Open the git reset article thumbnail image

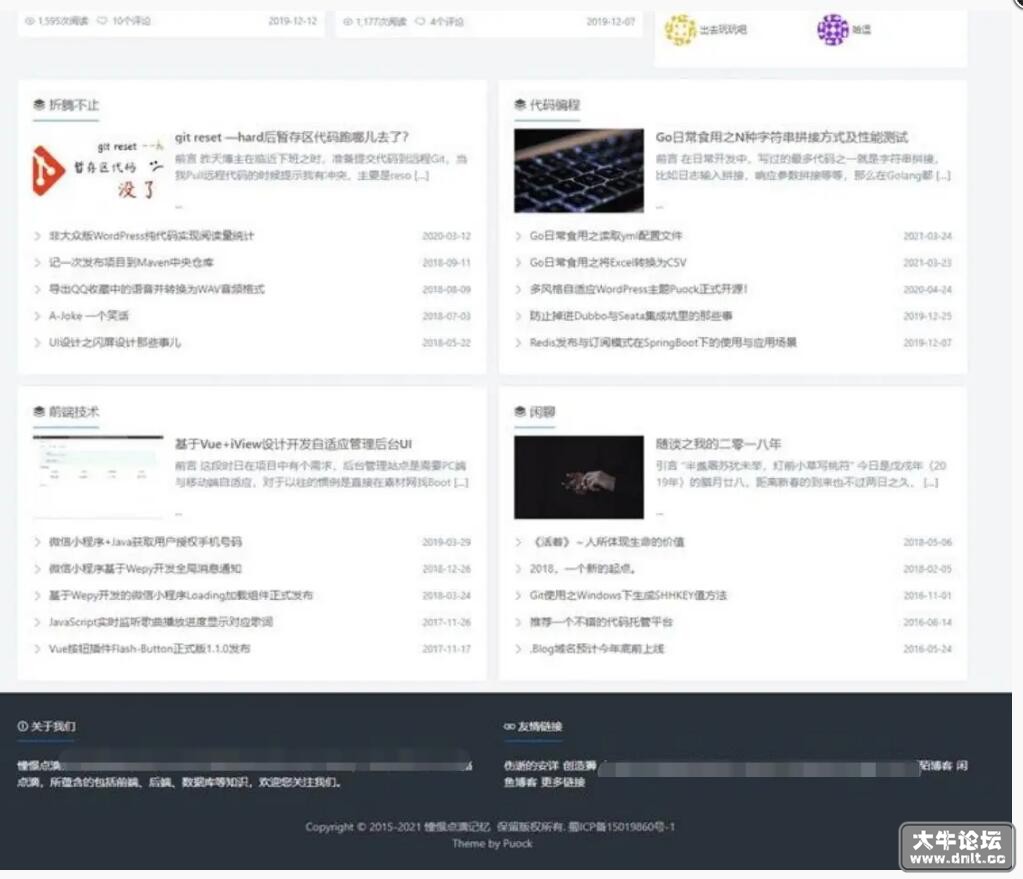coord(98,171)
